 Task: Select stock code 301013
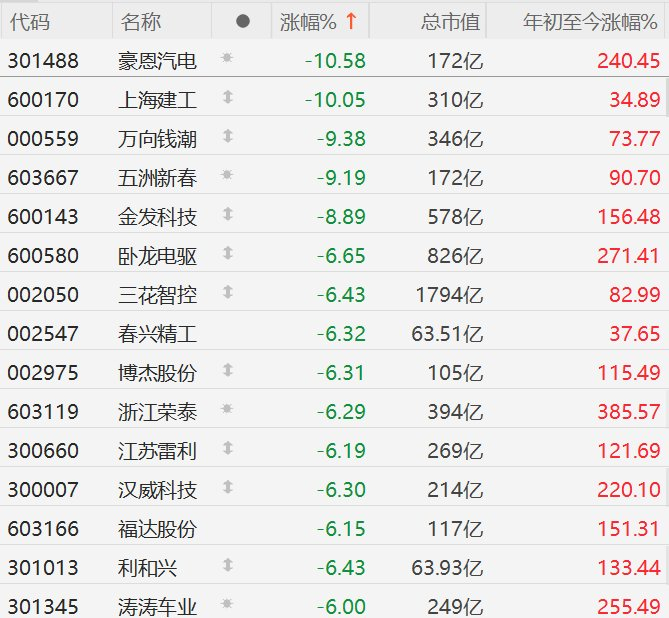[43, 568]
